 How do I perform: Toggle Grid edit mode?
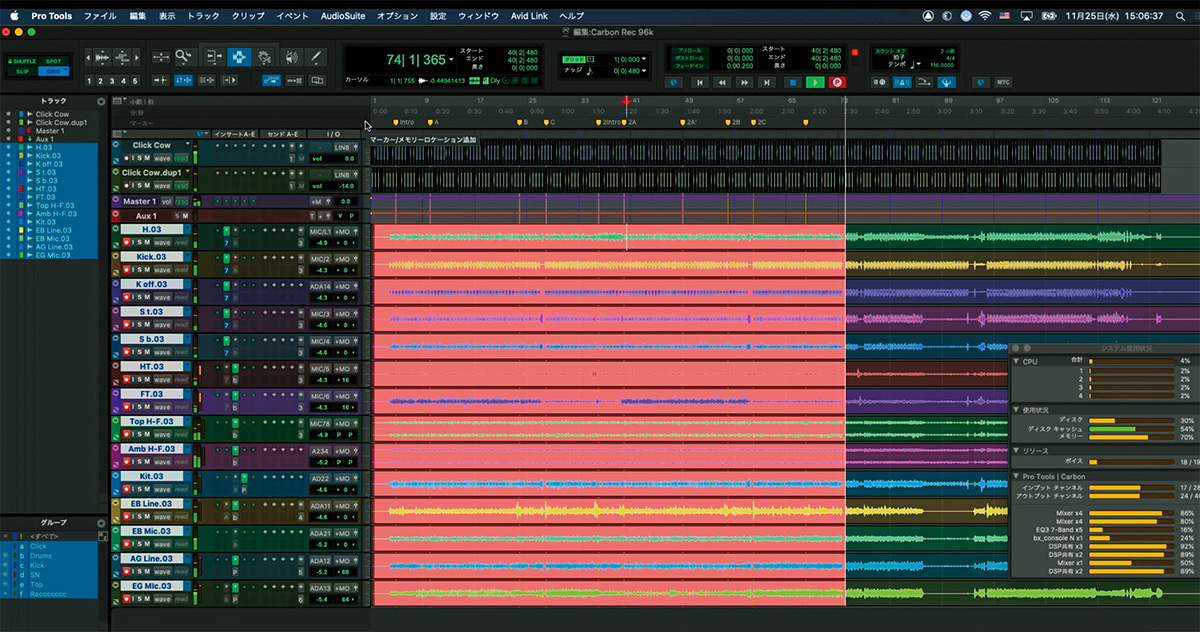click(x=53, y=71)
